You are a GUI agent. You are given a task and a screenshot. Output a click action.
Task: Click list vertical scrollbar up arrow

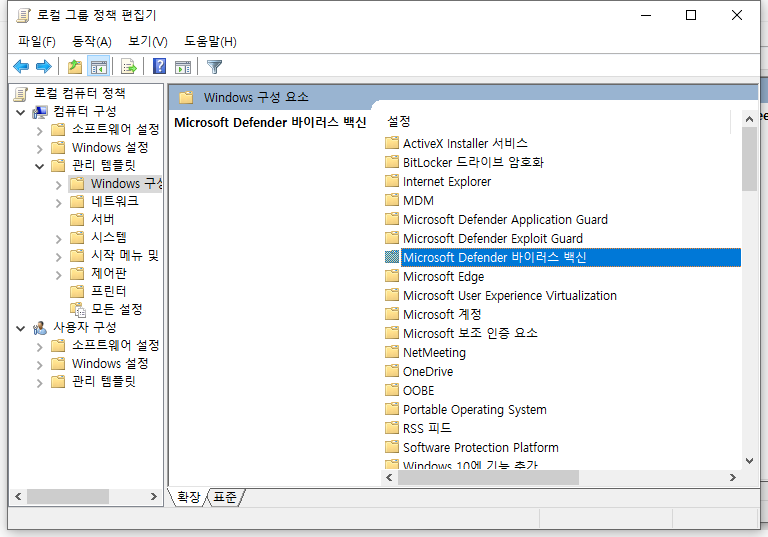point(749,119)
